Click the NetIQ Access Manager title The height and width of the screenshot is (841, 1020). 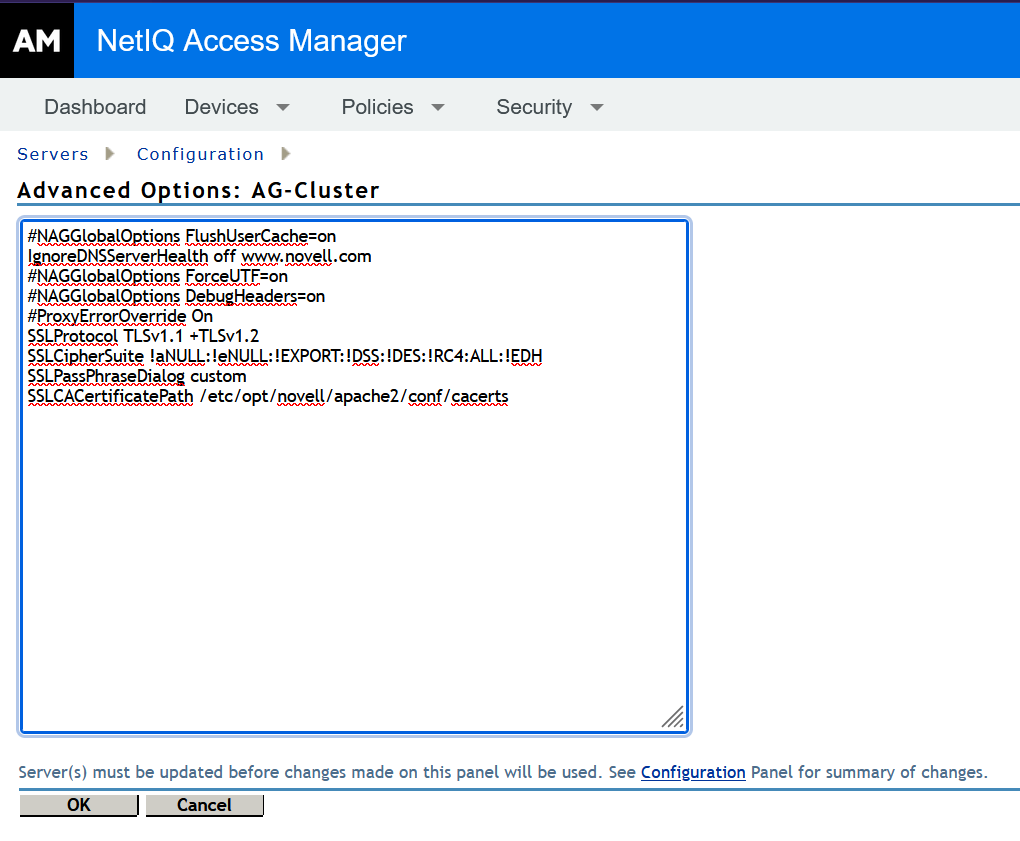coord(250,40)
